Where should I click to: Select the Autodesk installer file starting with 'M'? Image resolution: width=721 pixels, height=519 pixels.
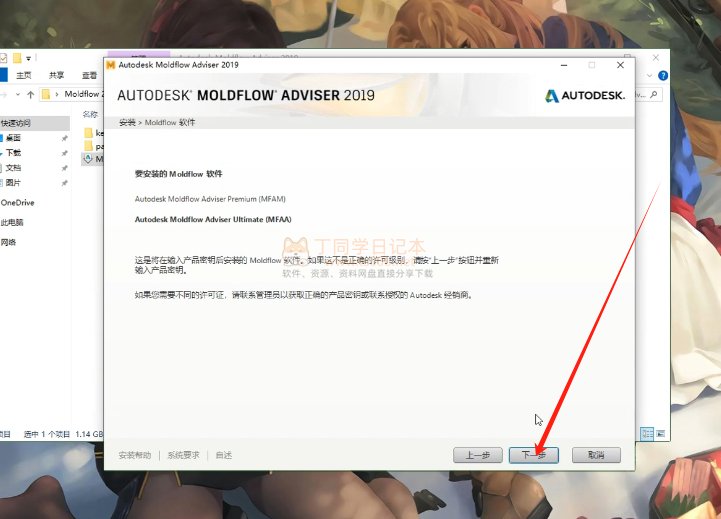click(x=94, y=159)
